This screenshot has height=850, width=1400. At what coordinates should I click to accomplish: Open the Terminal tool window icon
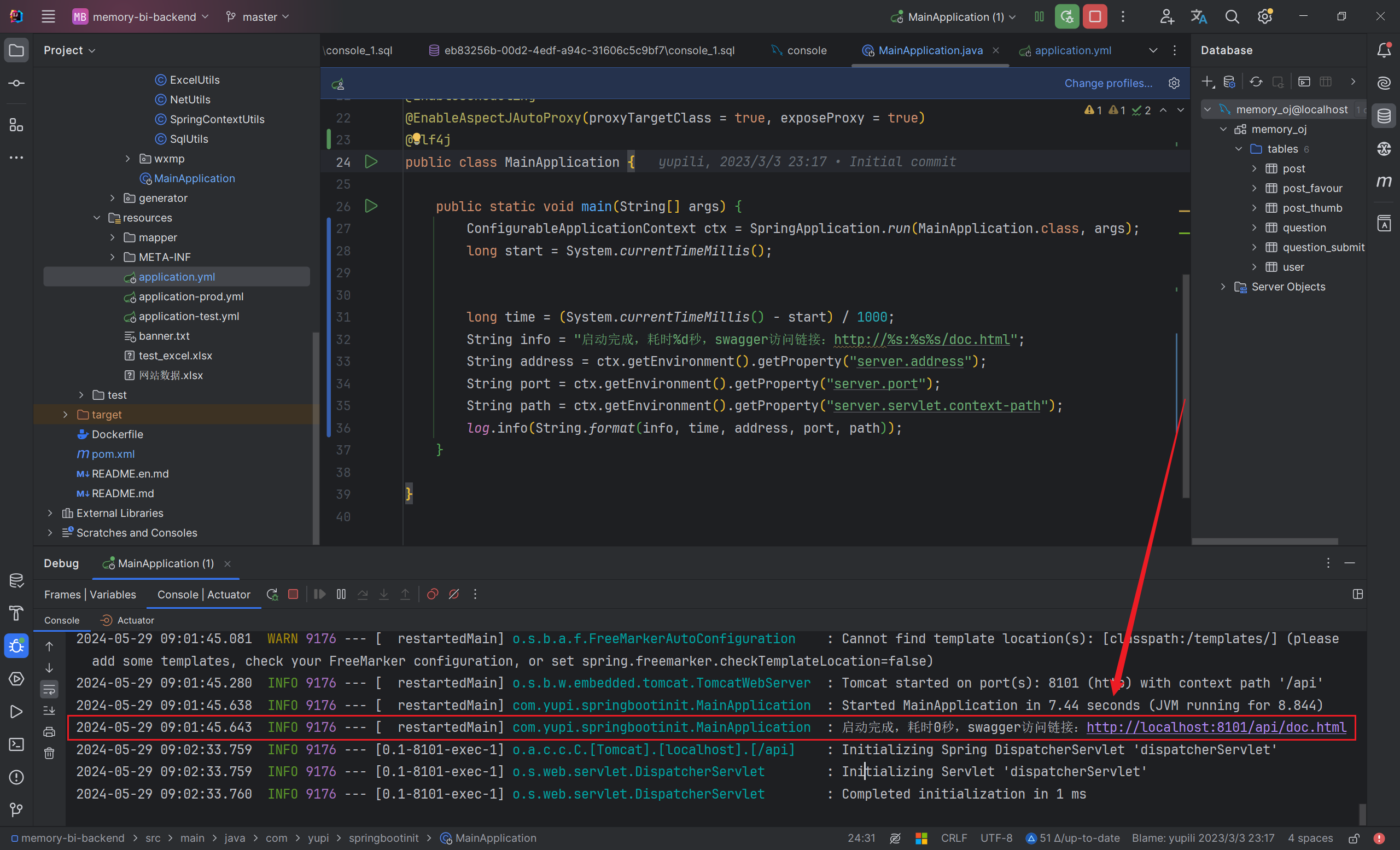[16, 744]
